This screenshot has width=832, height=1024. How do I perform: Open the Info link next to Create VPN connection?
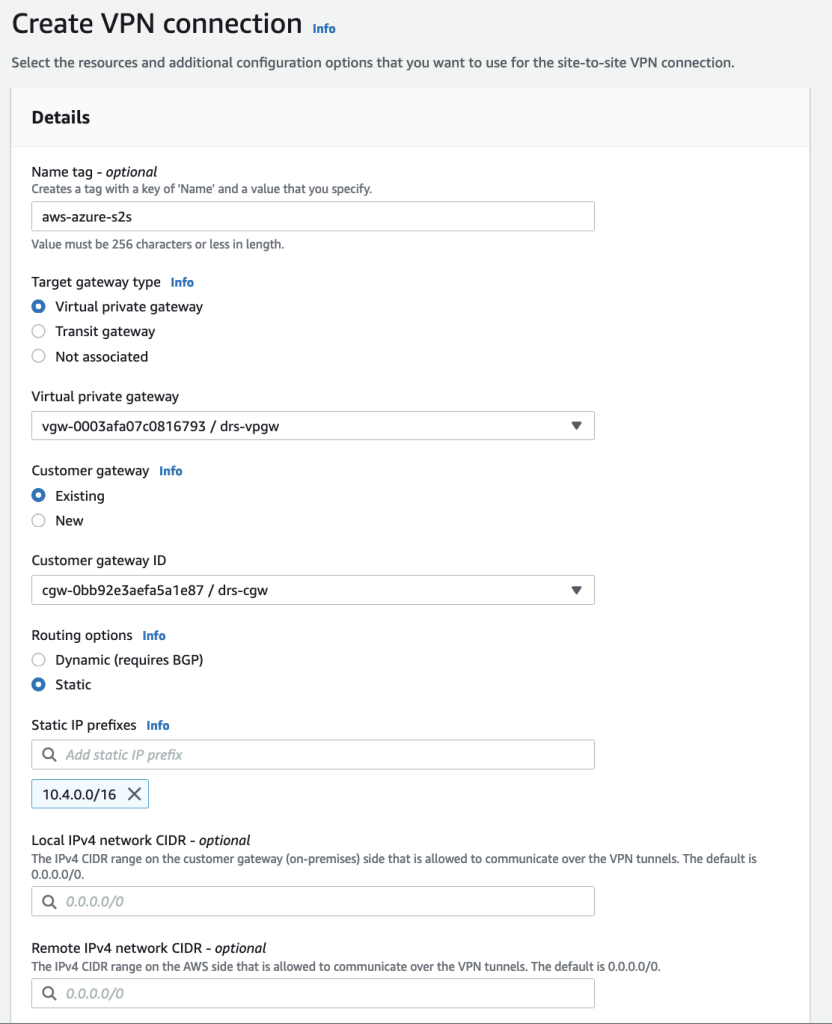click(323, 29)
